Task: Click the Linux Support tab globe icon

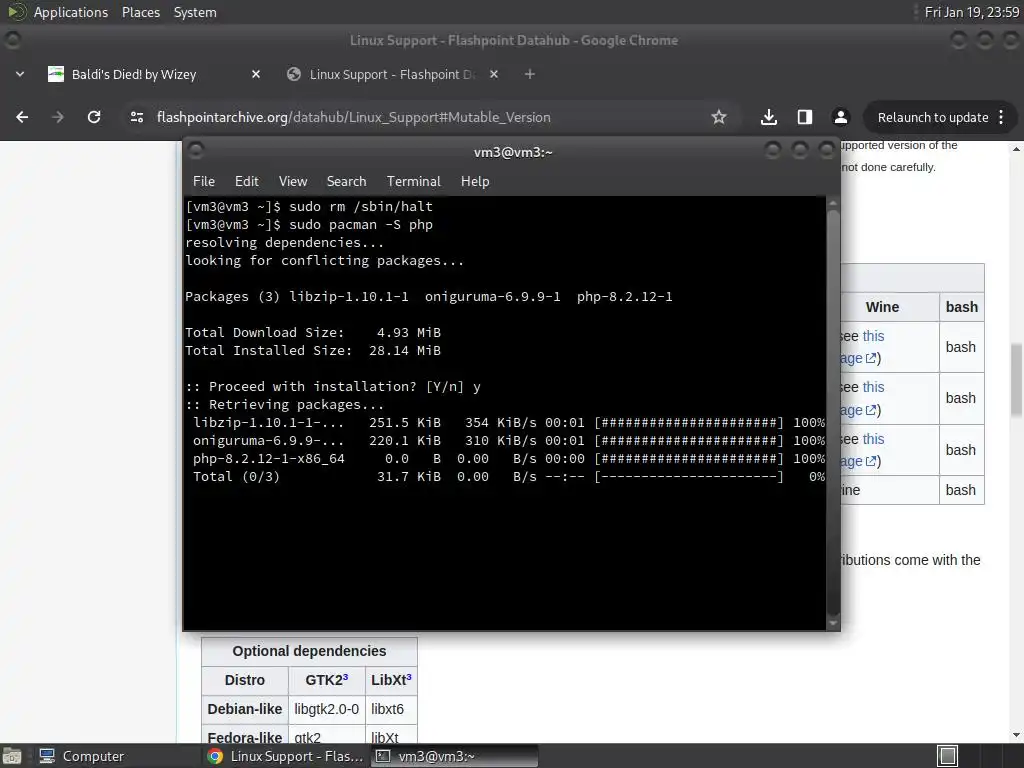Action: (x=294, y=74)
